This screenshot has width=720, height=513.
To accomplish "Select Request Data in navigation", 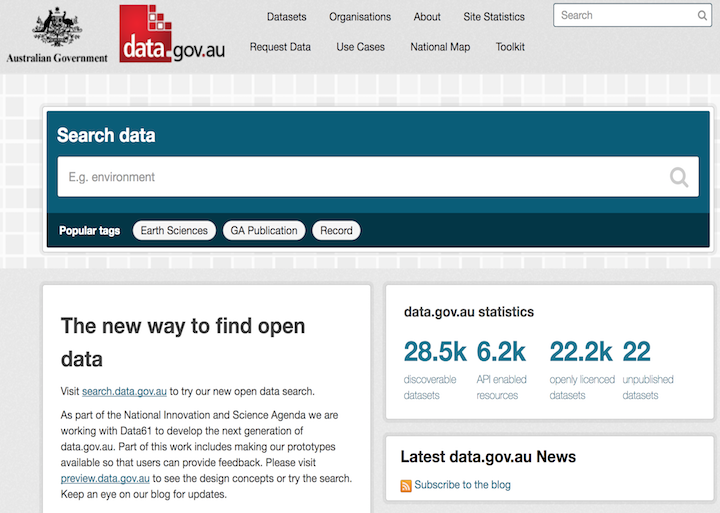I will (x=280, y=47).
